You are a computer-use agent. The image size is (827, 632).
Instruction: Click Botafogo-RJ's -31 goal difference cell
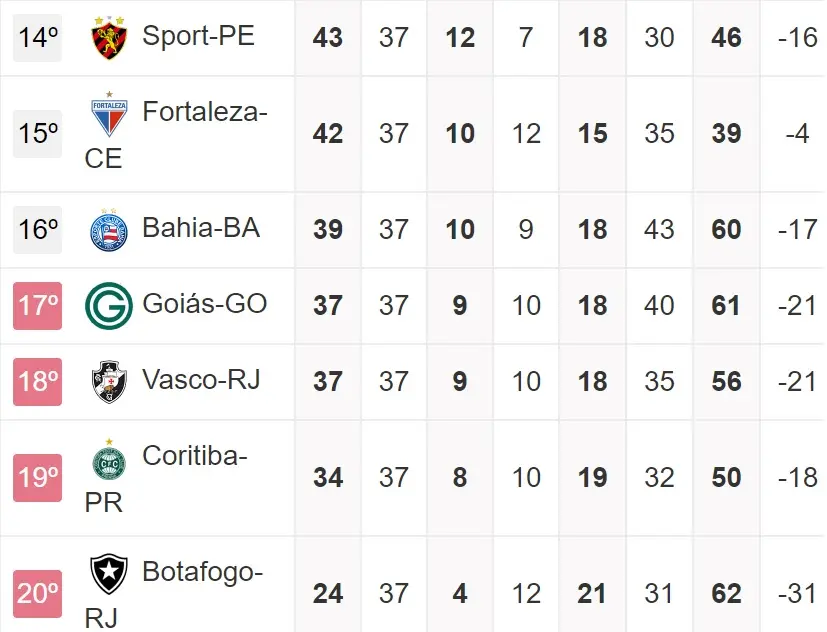pyautogui.click(x=796, y=593)
